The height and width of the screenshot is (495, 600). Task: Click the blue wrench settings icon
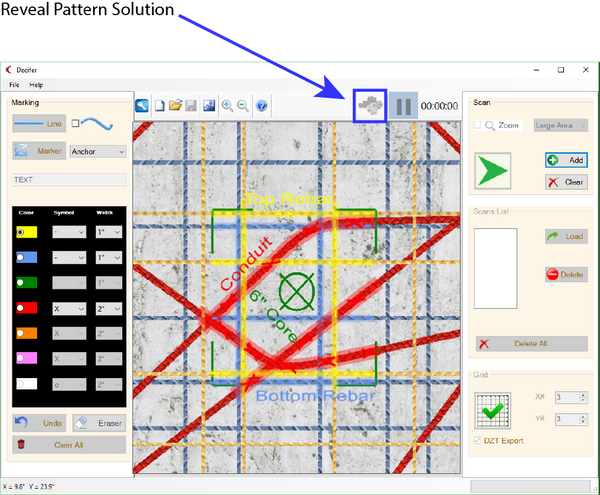coord(142,106)
